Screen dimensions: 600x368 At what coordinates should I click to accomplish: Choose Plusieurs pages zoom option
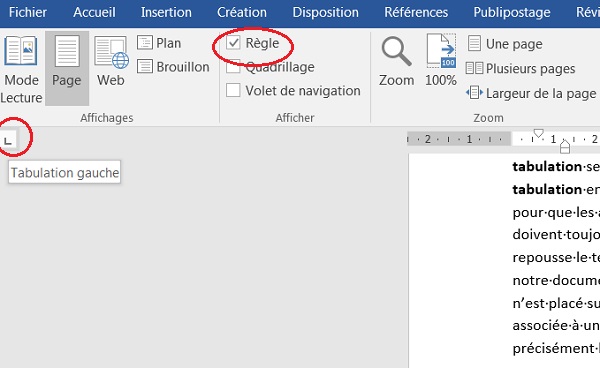tap(520, 68)
